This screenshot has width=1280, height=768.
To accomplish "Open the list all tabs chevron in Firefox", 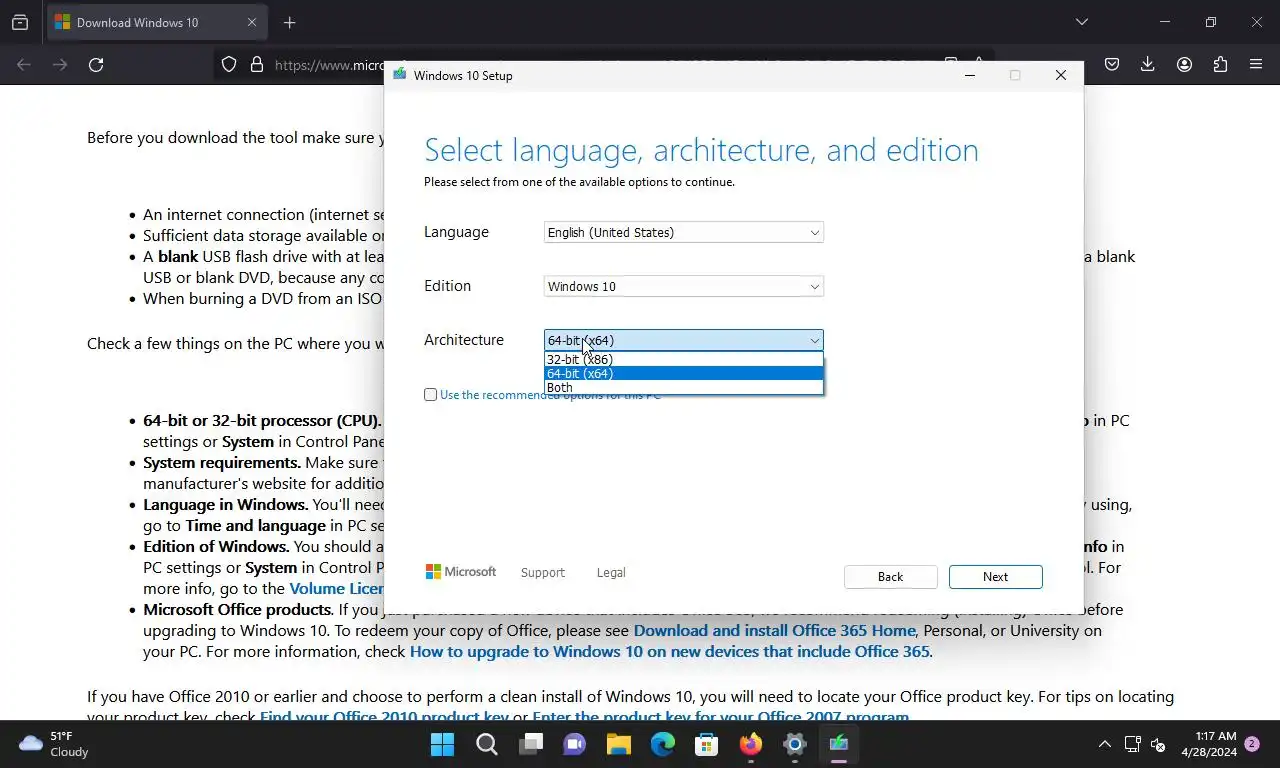I will click(x=1081, y=22).
